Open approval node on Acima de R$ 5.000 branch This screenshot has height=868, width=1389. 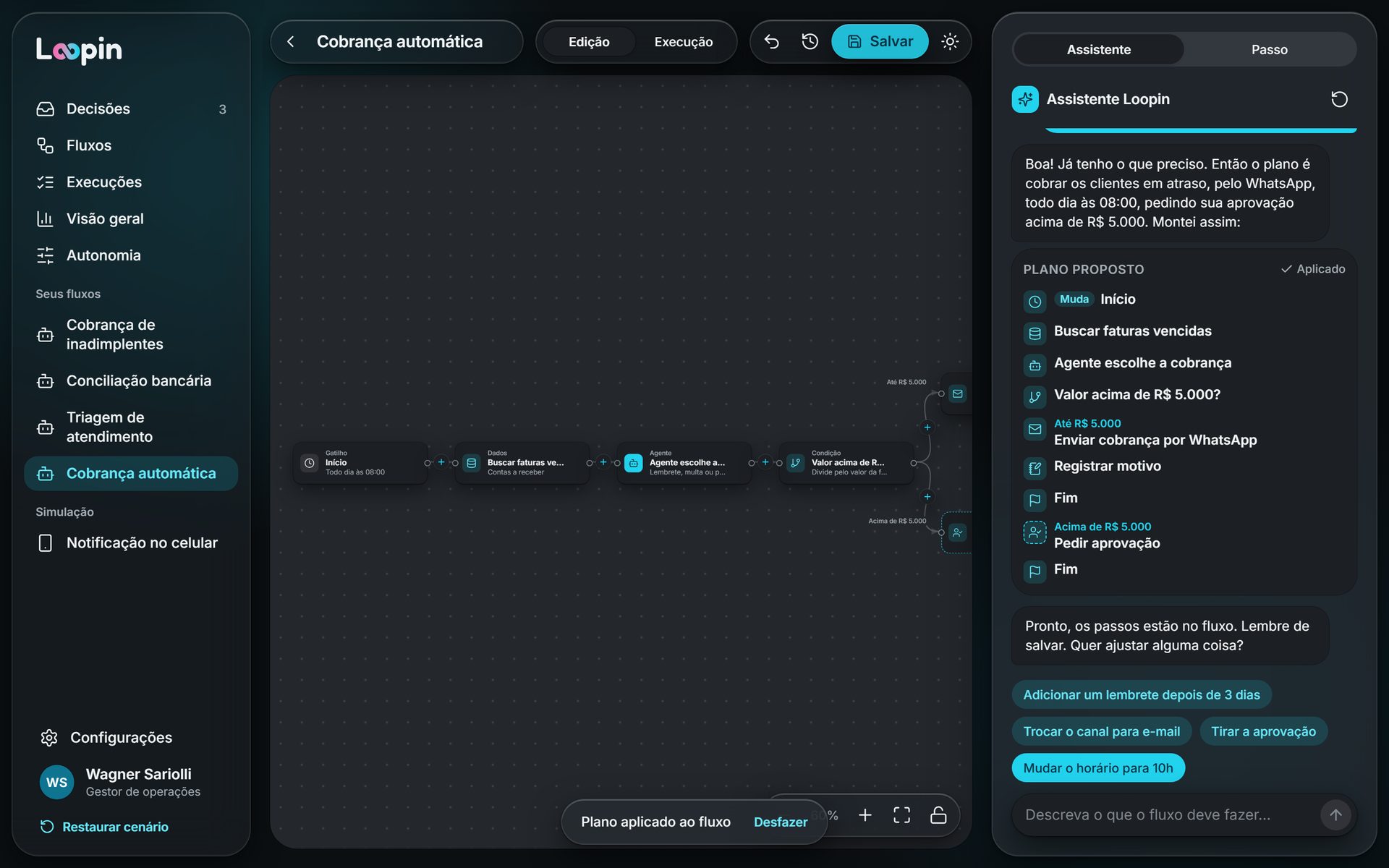pos(957,533)
